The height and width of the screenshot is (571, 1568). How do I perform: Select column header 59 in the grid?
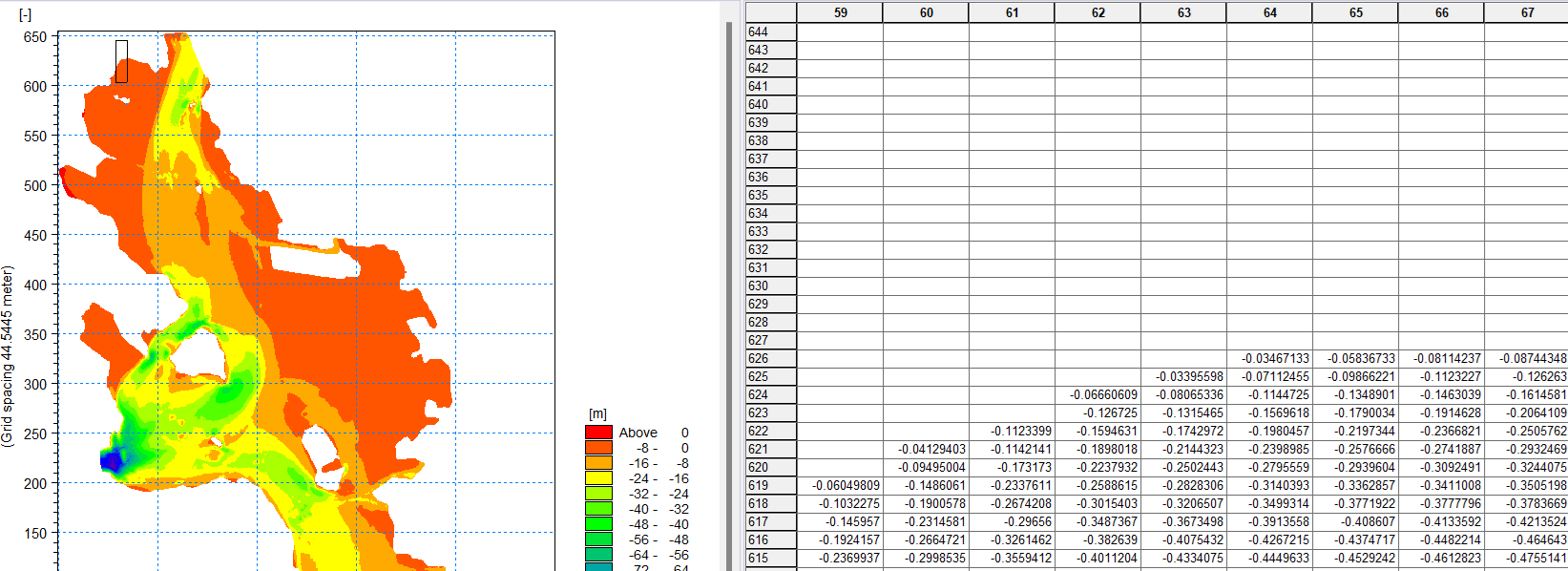tap(840, 12)
